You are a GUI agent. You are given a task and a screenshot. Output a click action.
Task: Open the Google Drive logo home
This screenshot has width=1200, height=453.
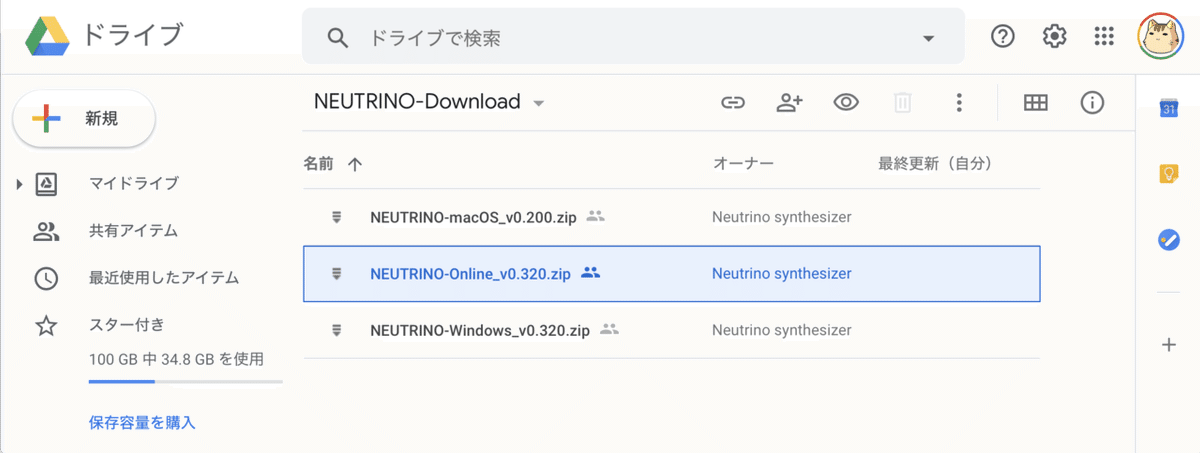[x=47, y=37]
